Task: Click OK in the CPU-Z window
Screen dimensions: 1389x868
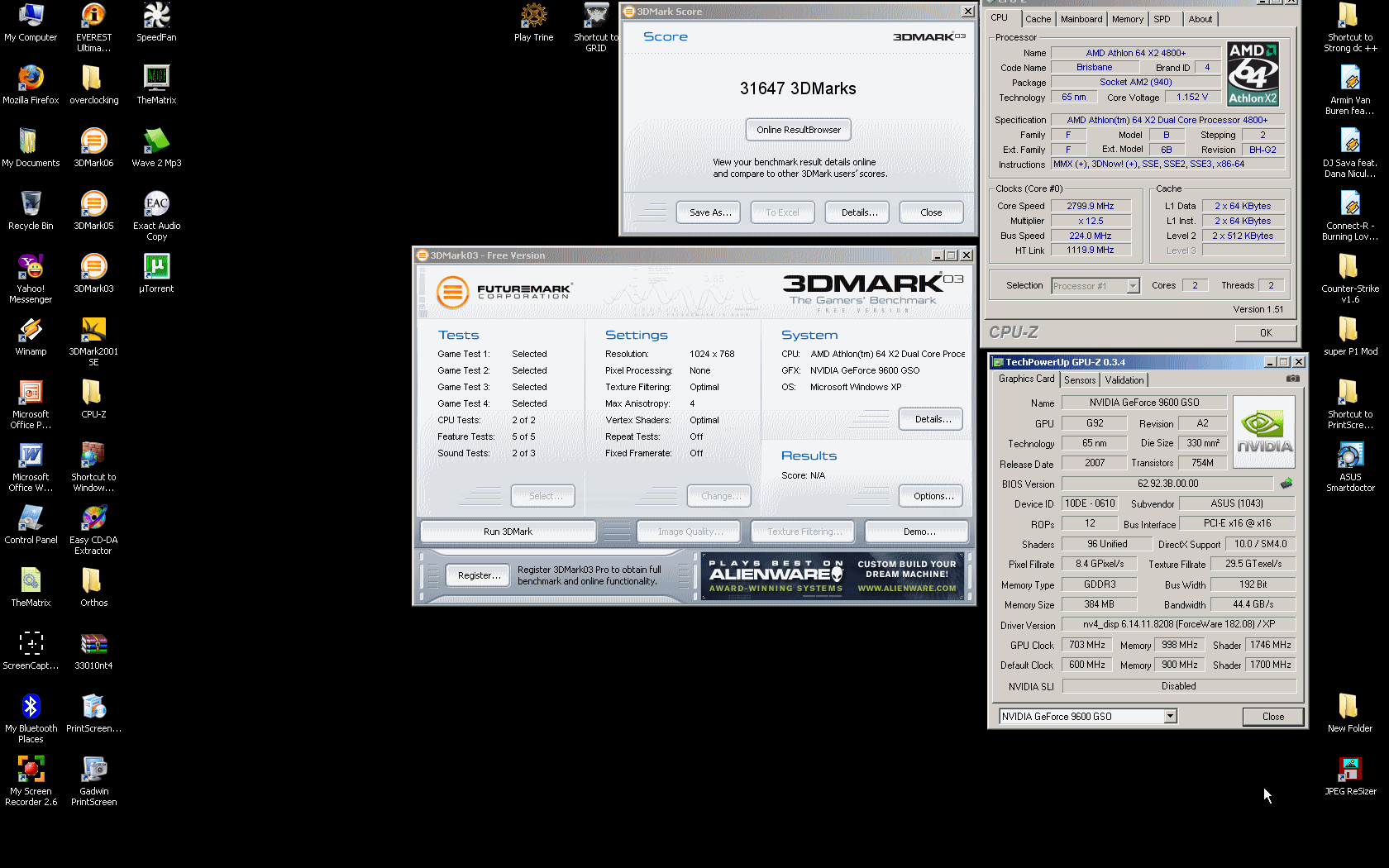Action: 1266,333
